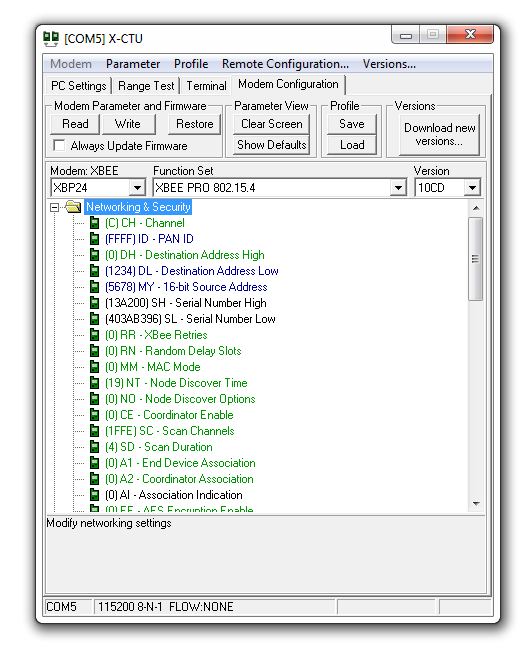Click the profile Save button
The width and height of the screenshot is (528, 648).
pos(352,124)
